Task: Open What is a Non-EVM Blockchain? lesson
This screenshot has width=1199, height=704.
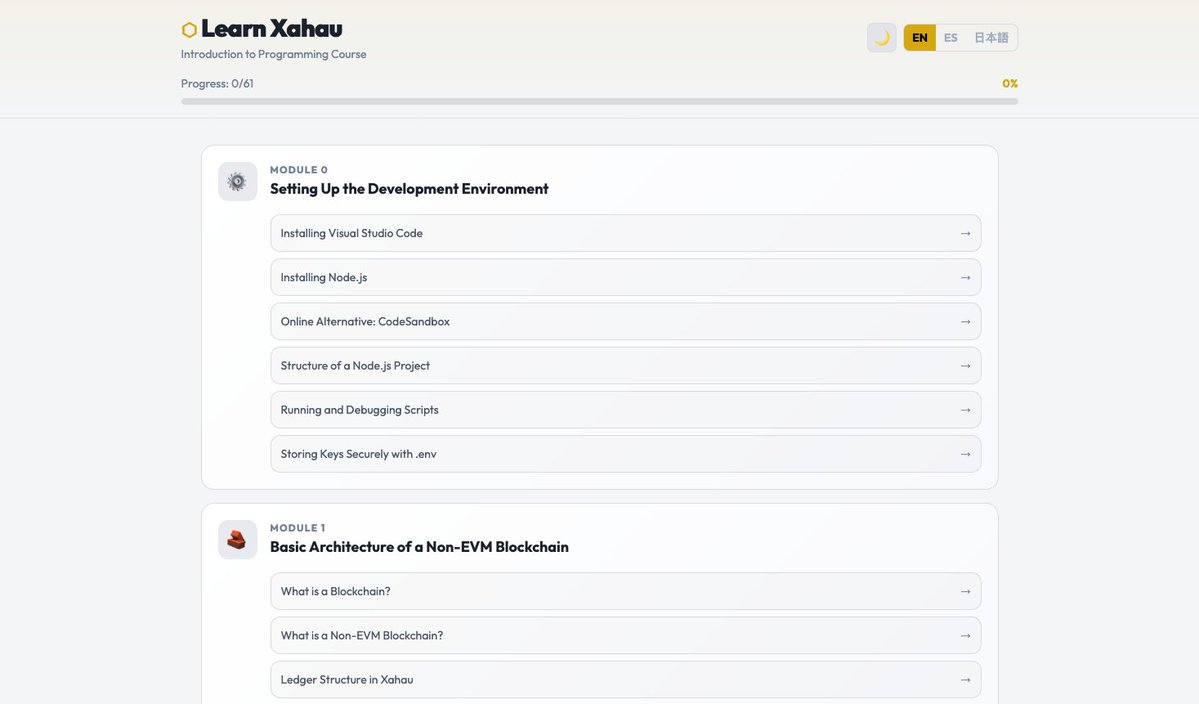Action: [x=625, y=635]
